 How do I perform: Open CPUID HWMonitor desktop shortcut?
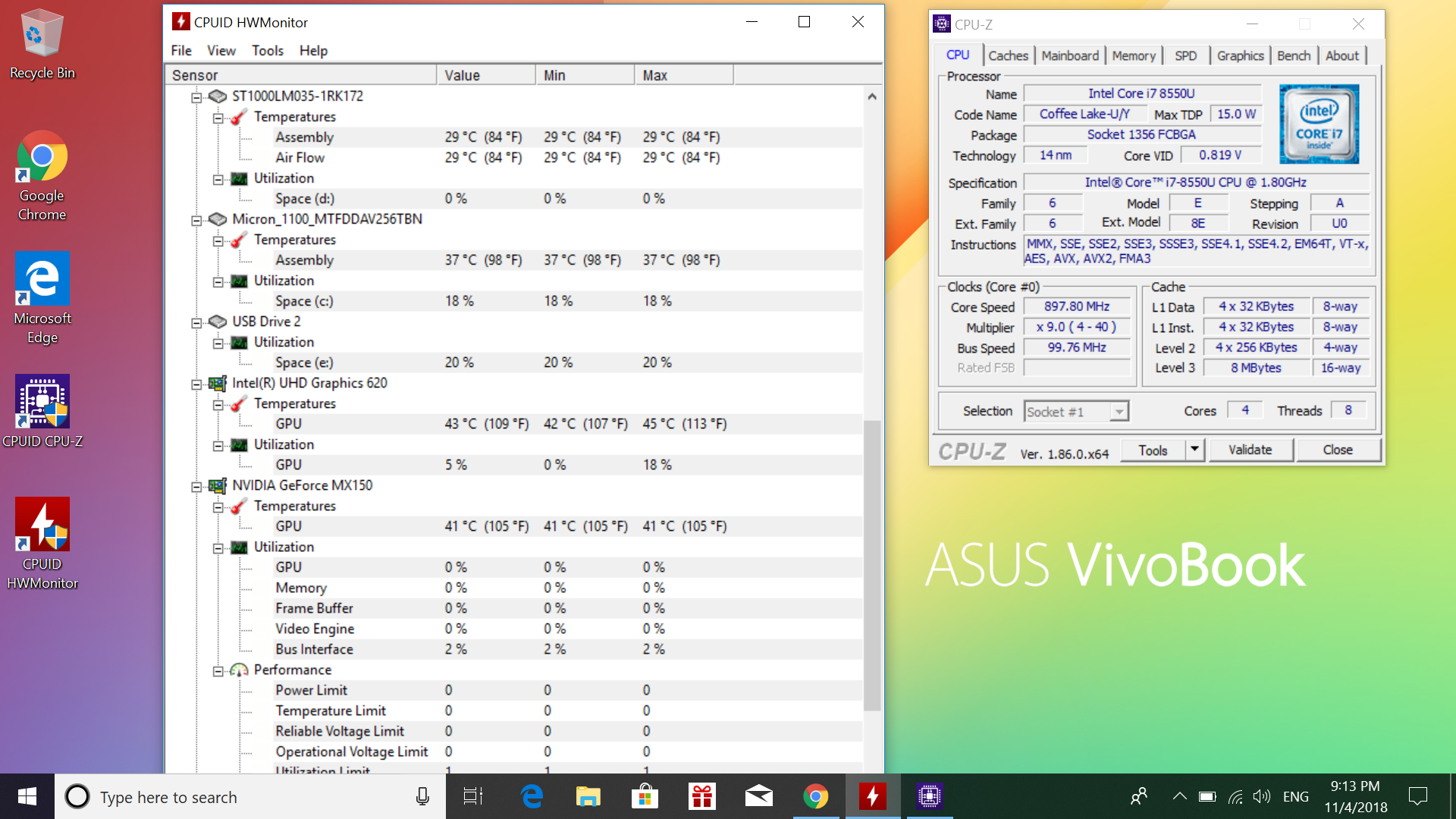click(x=42, y=544)
